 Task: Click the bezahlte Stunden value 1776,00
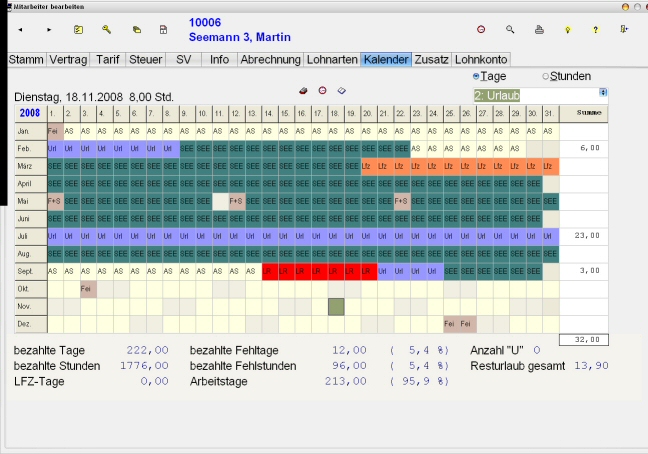(x=144, y=366)
